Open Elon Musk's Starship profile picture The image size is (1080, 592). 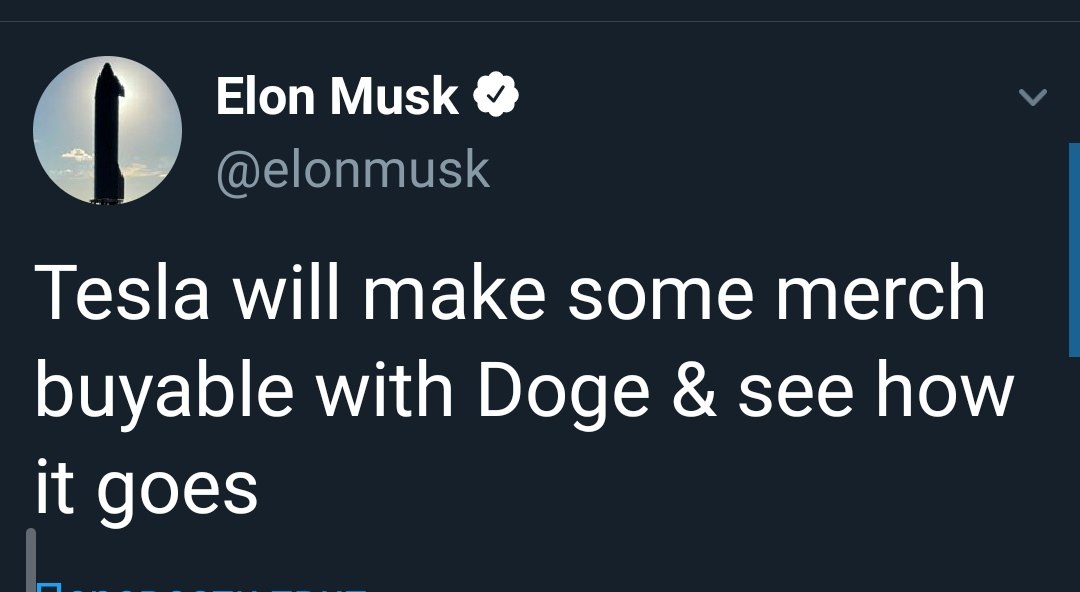[x=107, y=130]
